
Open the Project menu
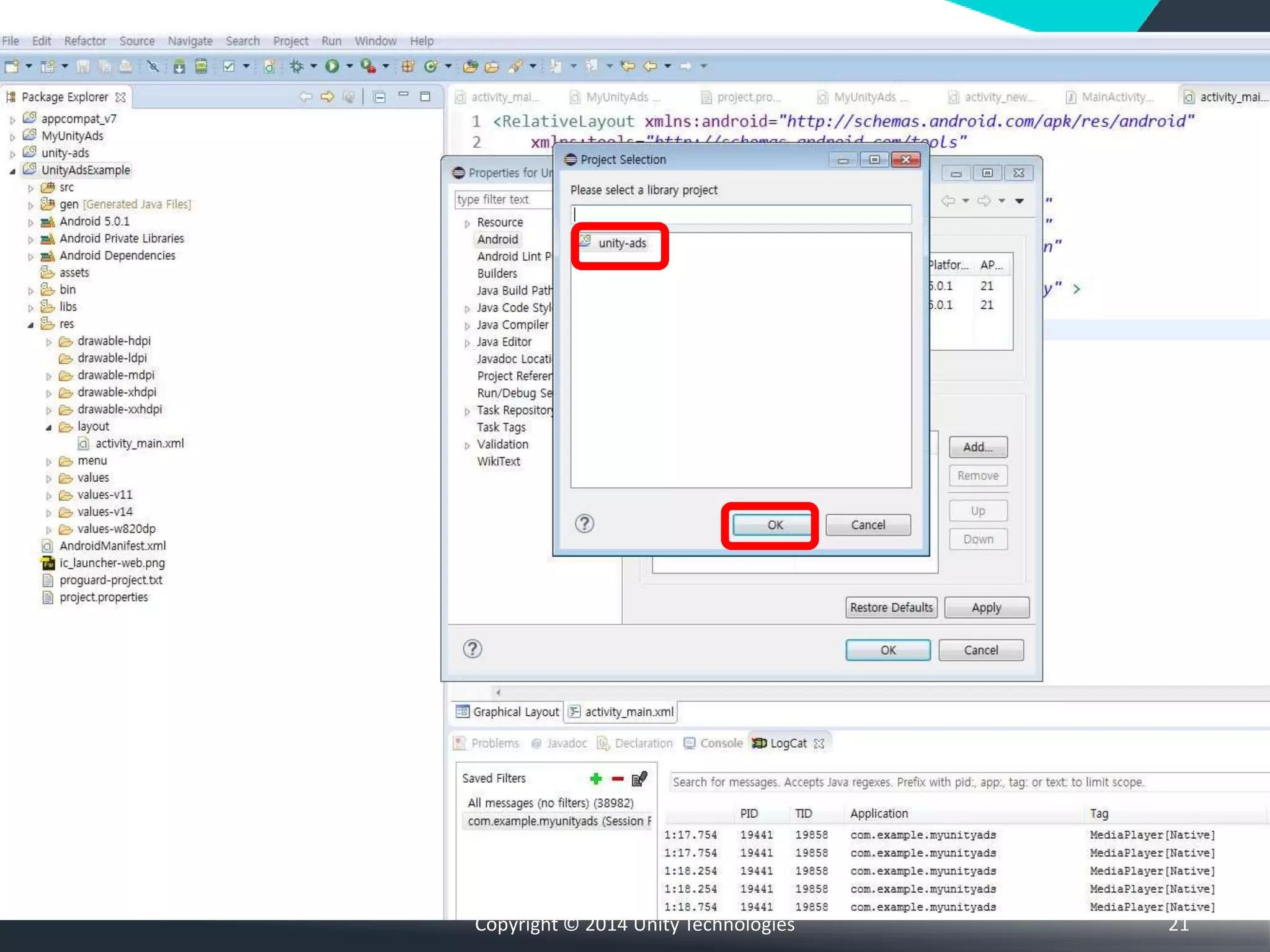point(290,41)
